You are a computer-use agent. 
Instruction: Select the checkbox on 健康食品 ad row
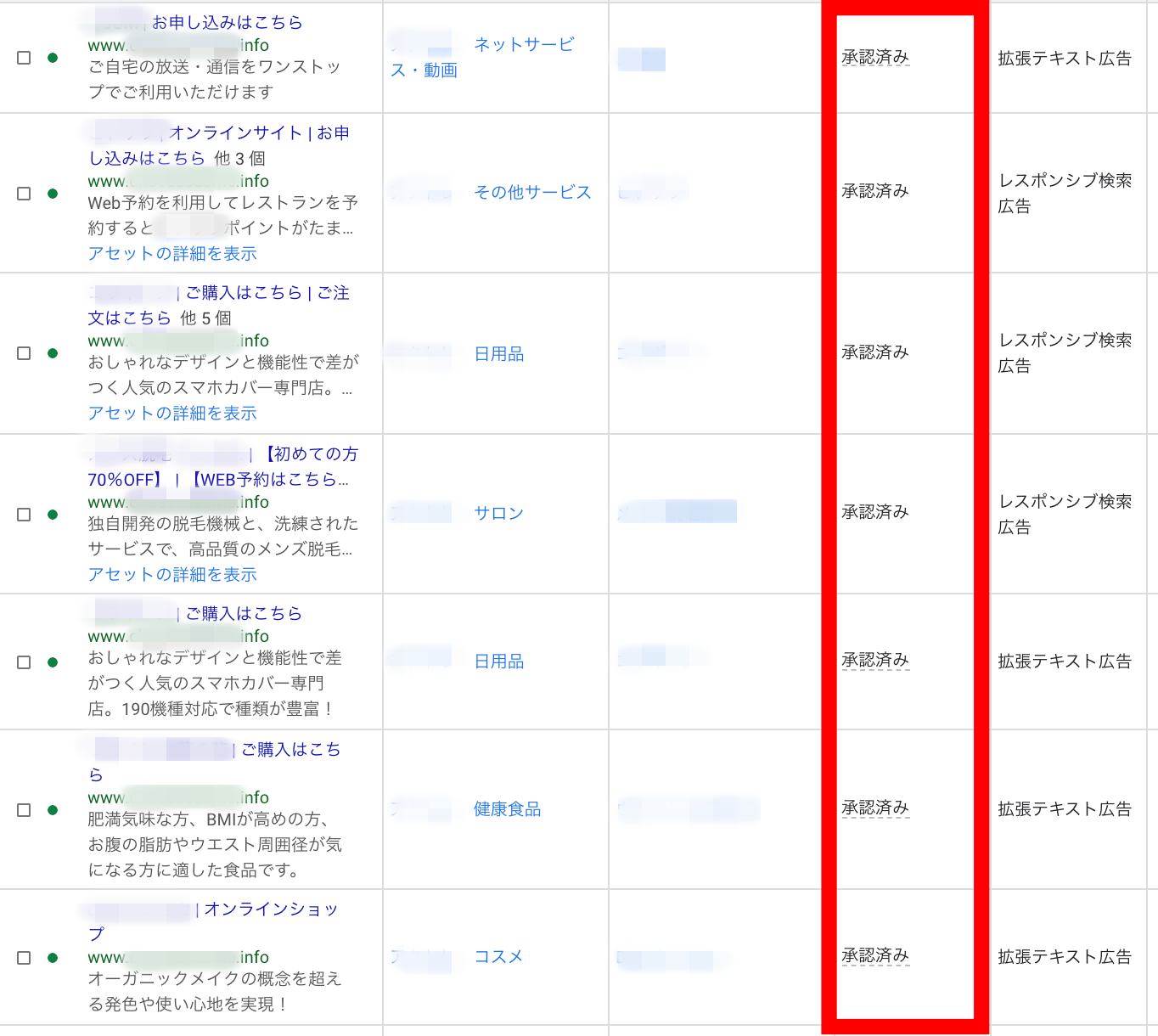click(24, 810)
